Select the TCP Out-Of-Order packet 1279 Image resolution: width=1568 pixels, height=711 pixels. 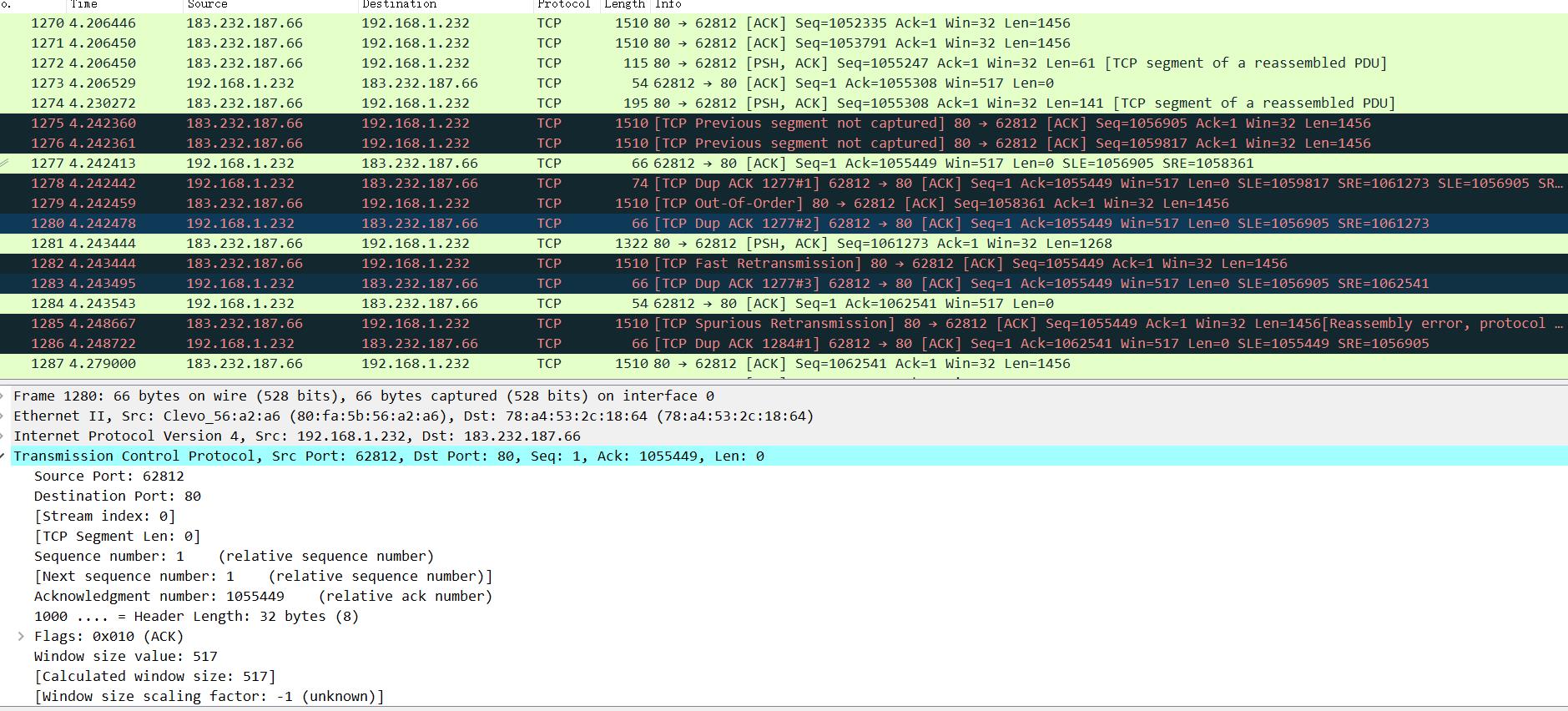(784, 204)
